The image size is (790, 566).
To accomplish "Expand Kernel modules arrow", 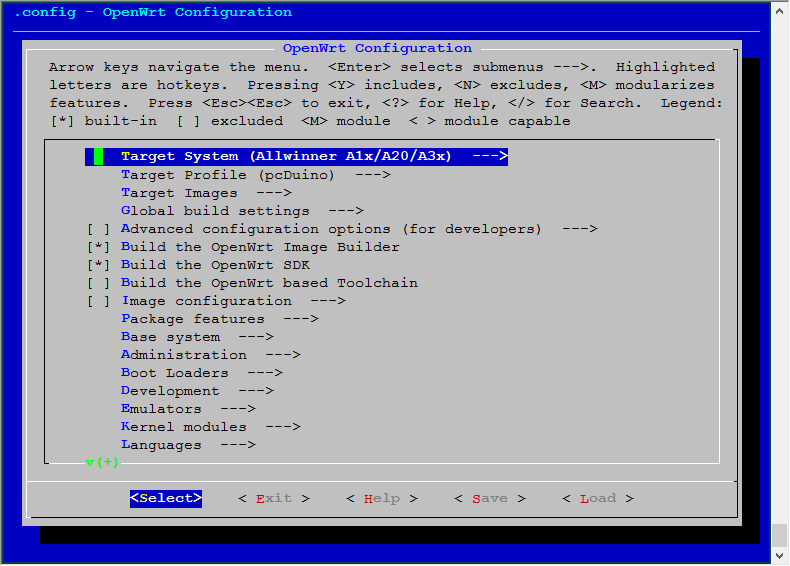I will [x=283, y=427].
